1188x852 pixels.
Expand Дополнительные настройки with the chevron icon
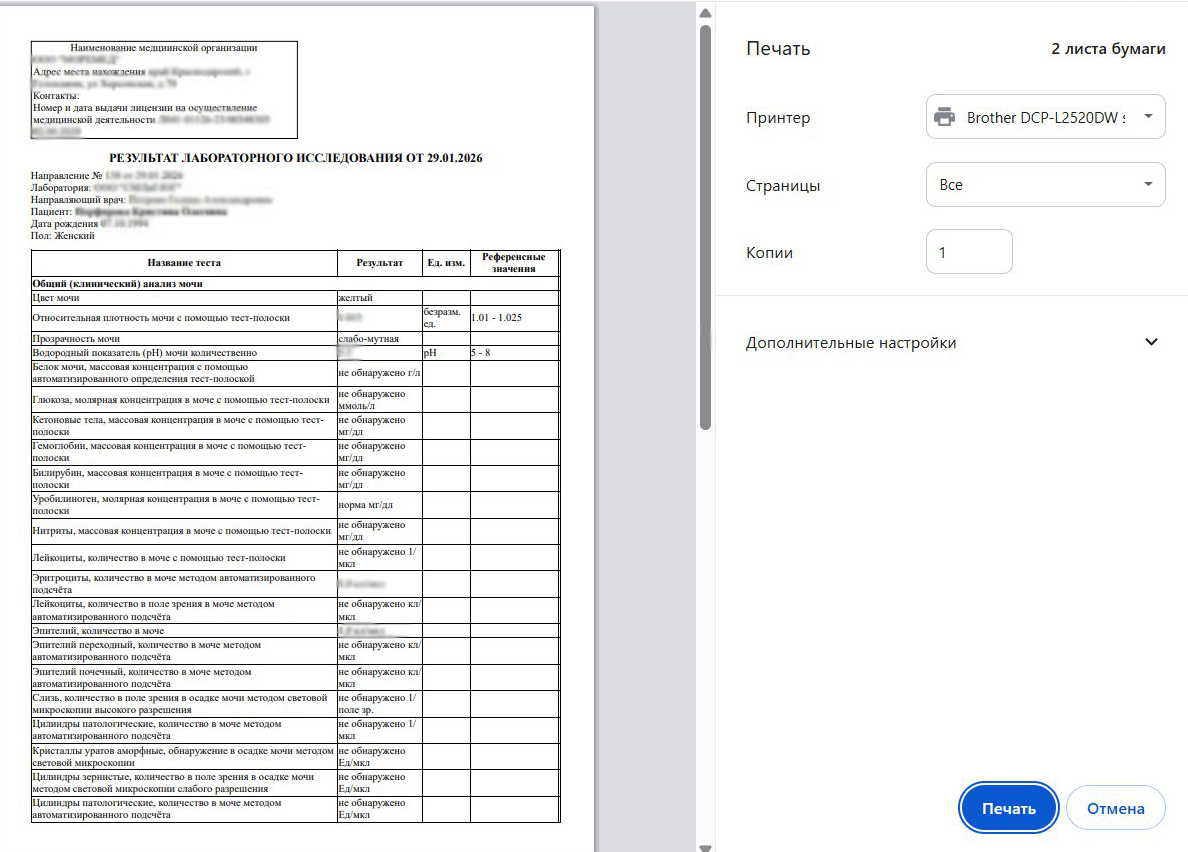coord(1151,342)
